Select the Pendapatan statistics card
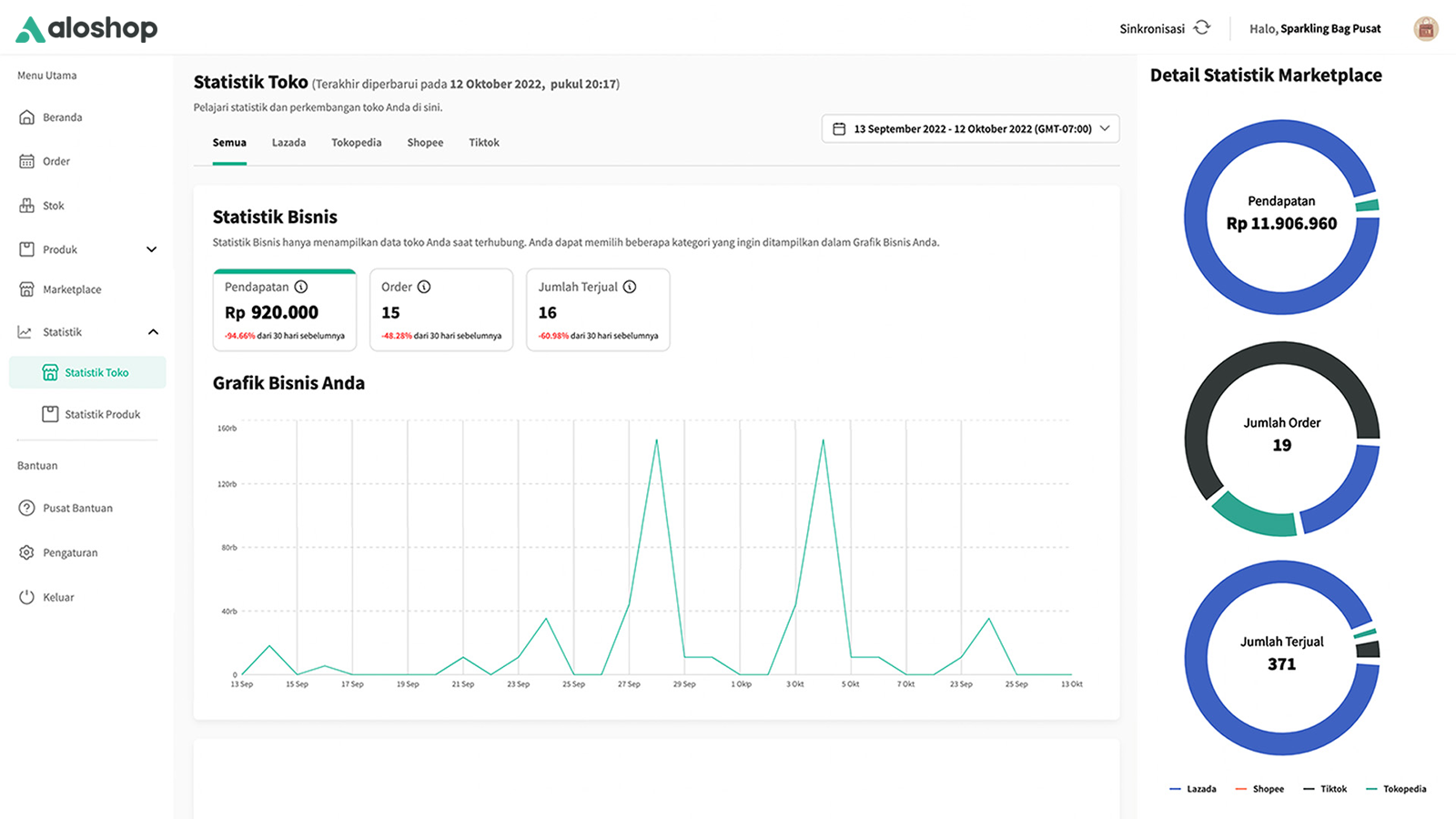Image resolution: width=1456 pixels, height=819 pixels. tap(285, 309)
